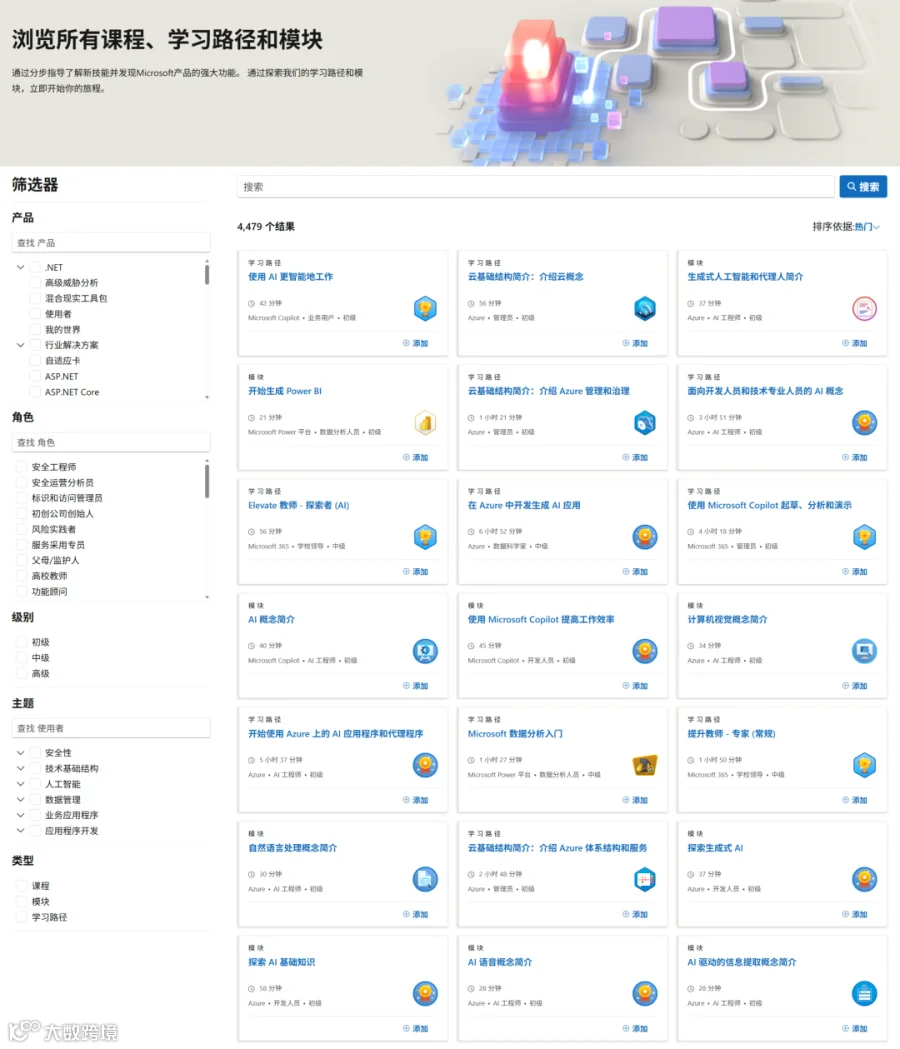
Task: Add 开始生成 Power BI via its 添加 plus icon
Action: tap(406, 458)
